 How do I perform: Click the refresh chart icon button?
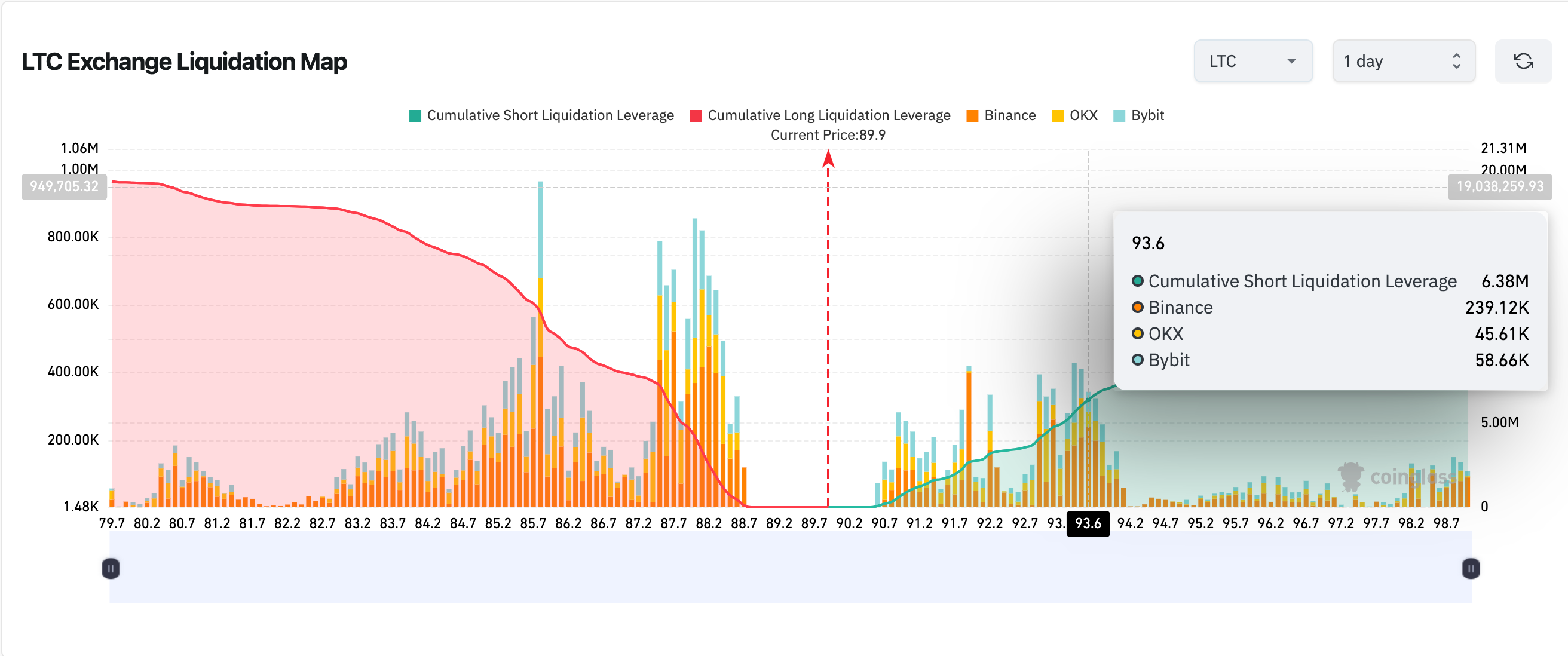[x=1523, y=62]
